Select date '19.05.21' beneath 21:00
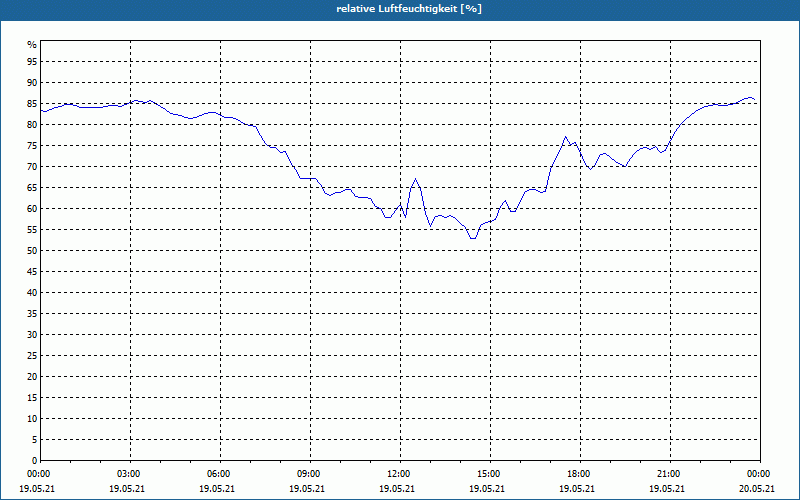This screenshot has height=500, width=800. 666,489
